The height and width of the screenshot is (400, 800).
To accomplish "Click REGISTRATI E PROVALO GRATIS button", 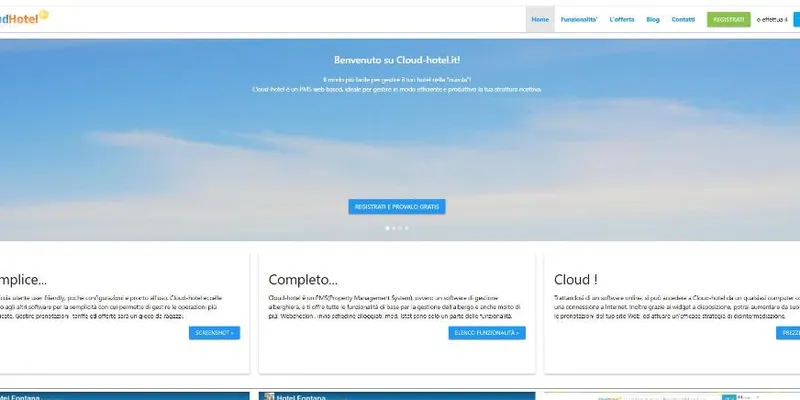I will [397, 207].
